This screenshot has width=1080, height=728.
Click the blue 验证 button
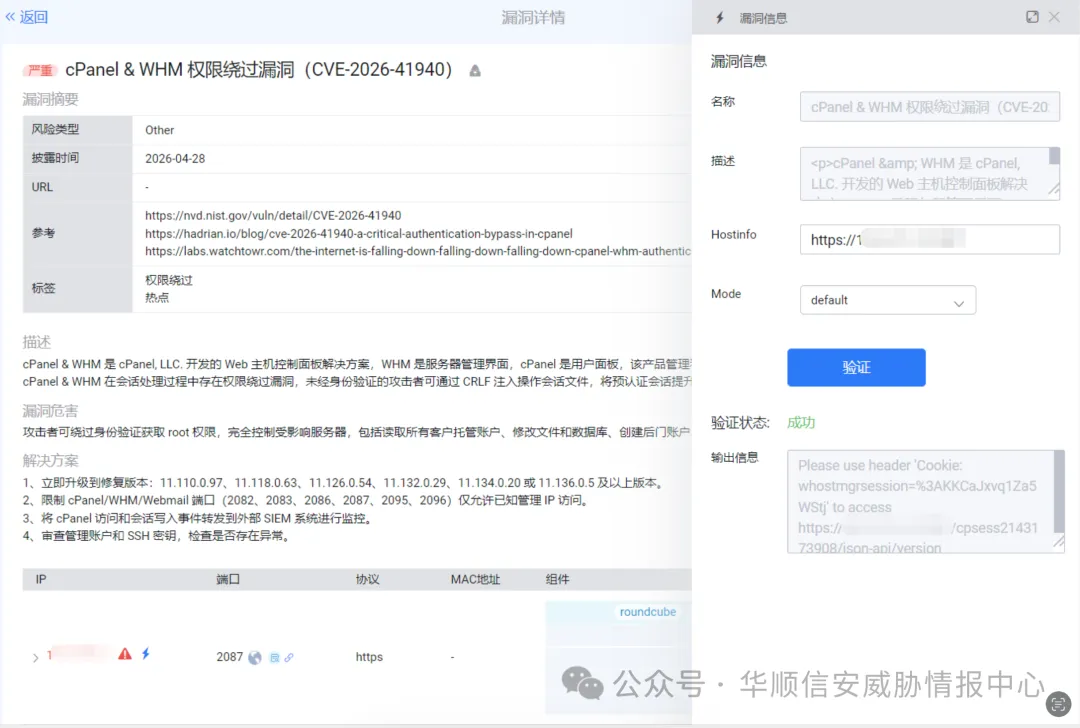(856, 367)
